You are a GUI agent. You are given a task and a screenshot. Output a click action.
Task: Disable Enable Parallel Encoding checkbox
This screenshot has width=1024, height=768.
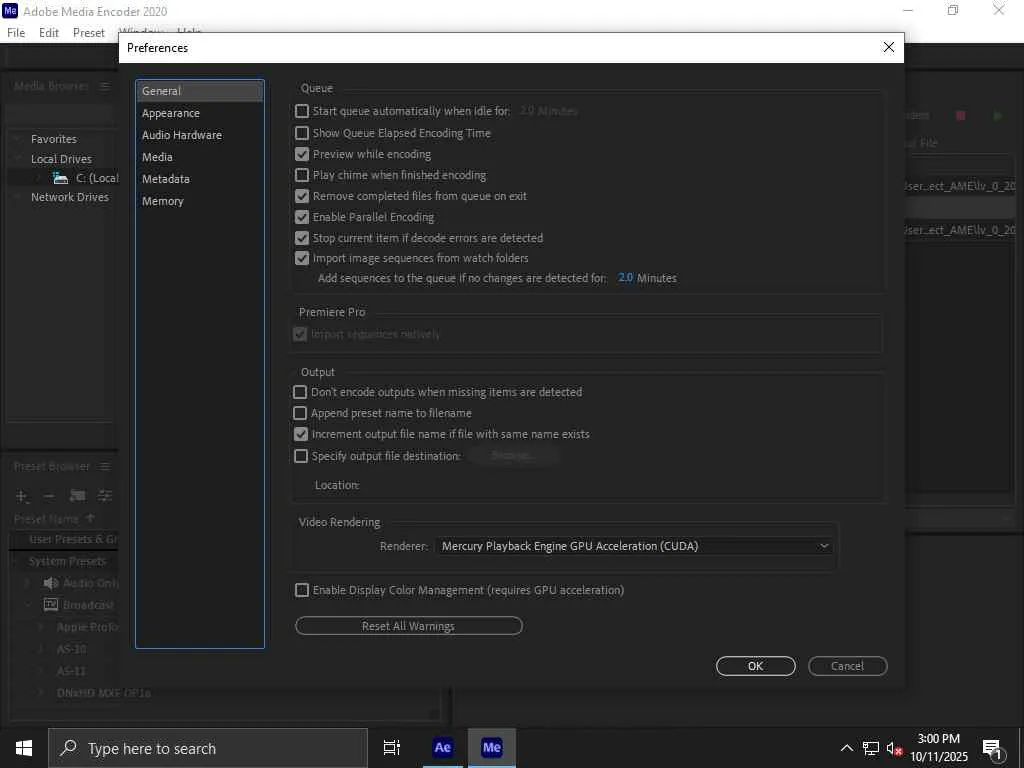302,217
